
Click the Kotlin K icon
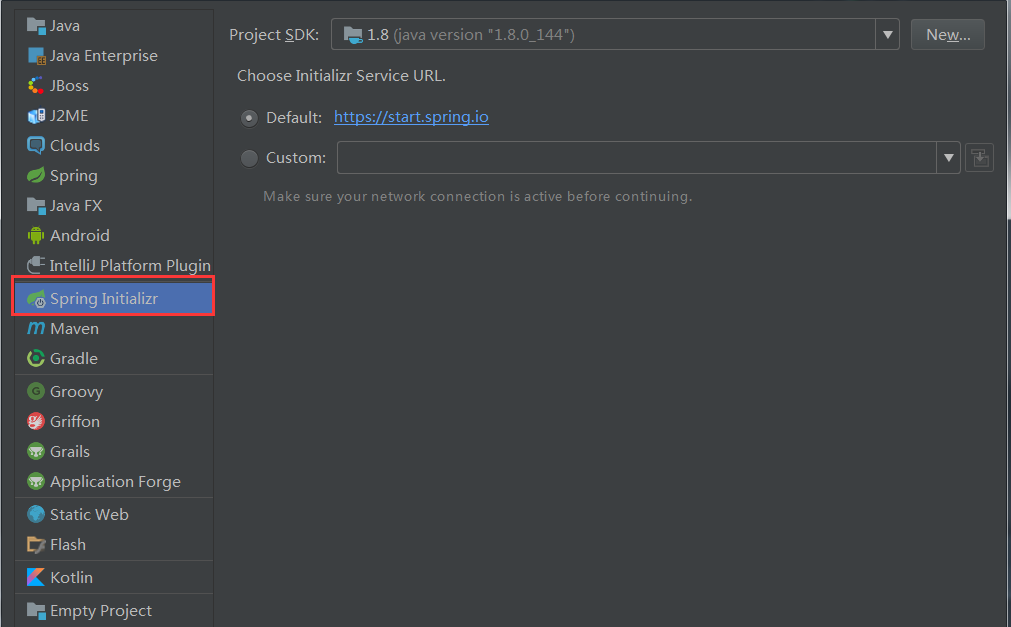point(36,577)
